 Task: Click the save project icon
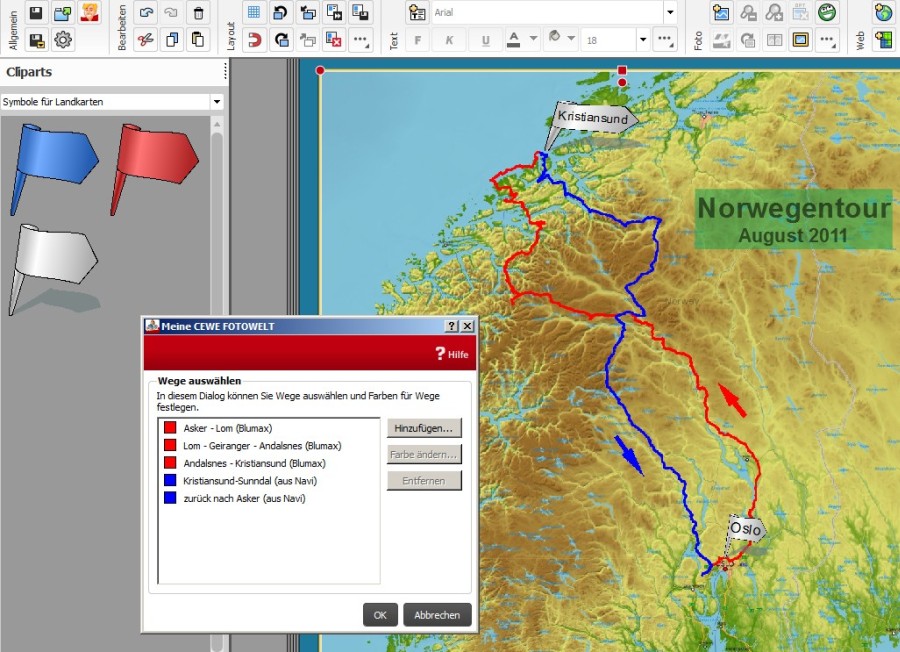coord(37,13)
